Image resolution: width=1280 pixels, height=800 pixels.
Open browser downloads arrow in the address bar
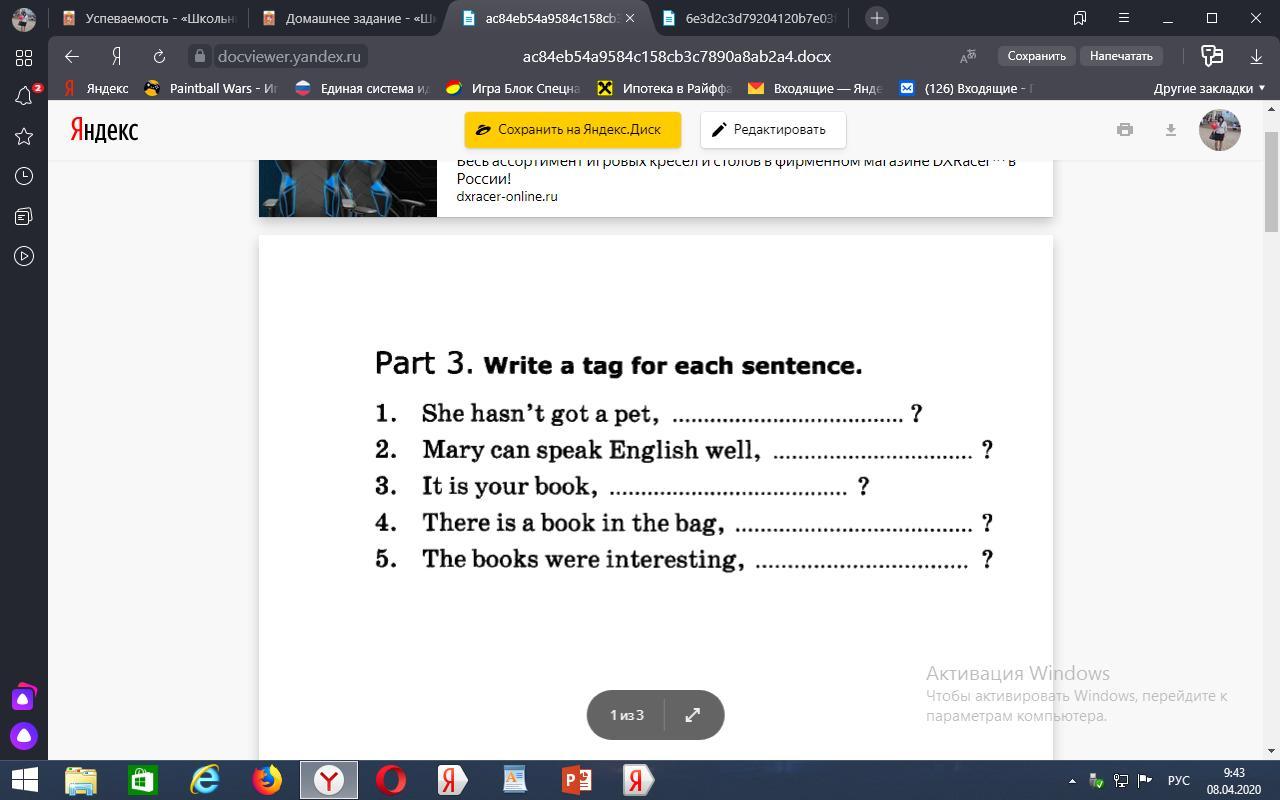tap(1256, 56)
